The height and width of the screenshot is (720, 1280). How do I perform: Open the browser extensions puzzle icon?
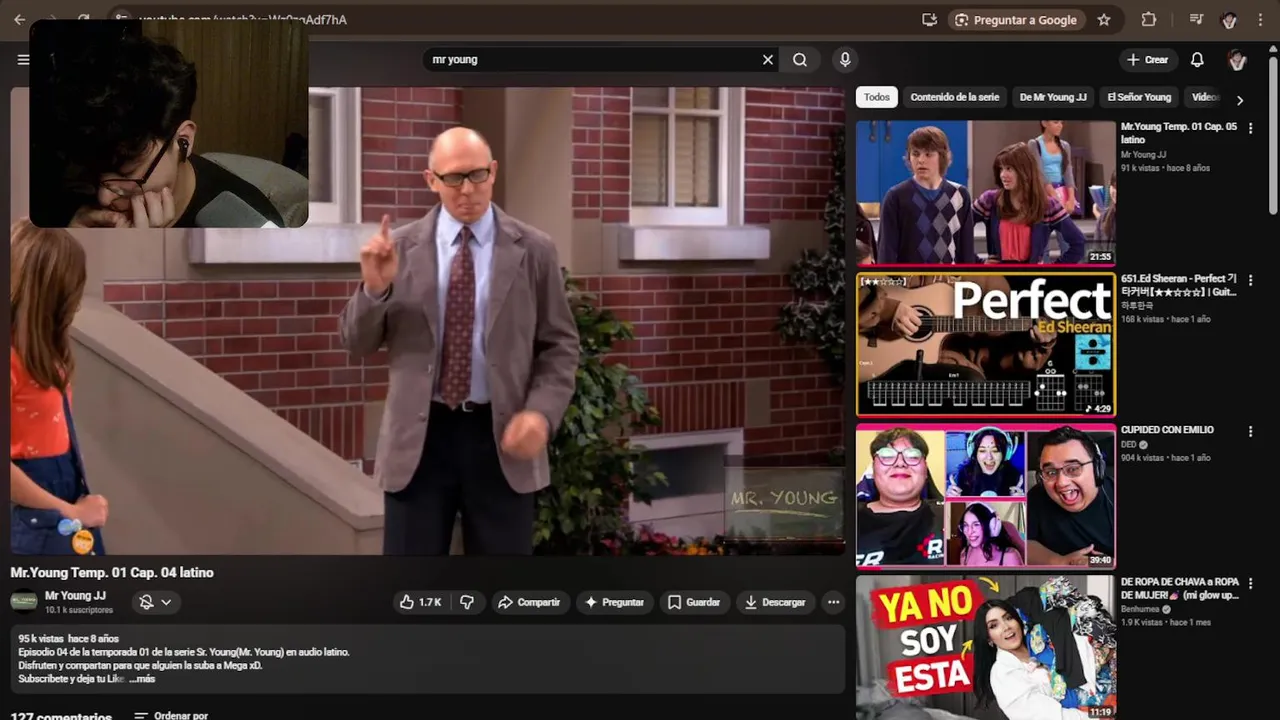[1149, 20]
